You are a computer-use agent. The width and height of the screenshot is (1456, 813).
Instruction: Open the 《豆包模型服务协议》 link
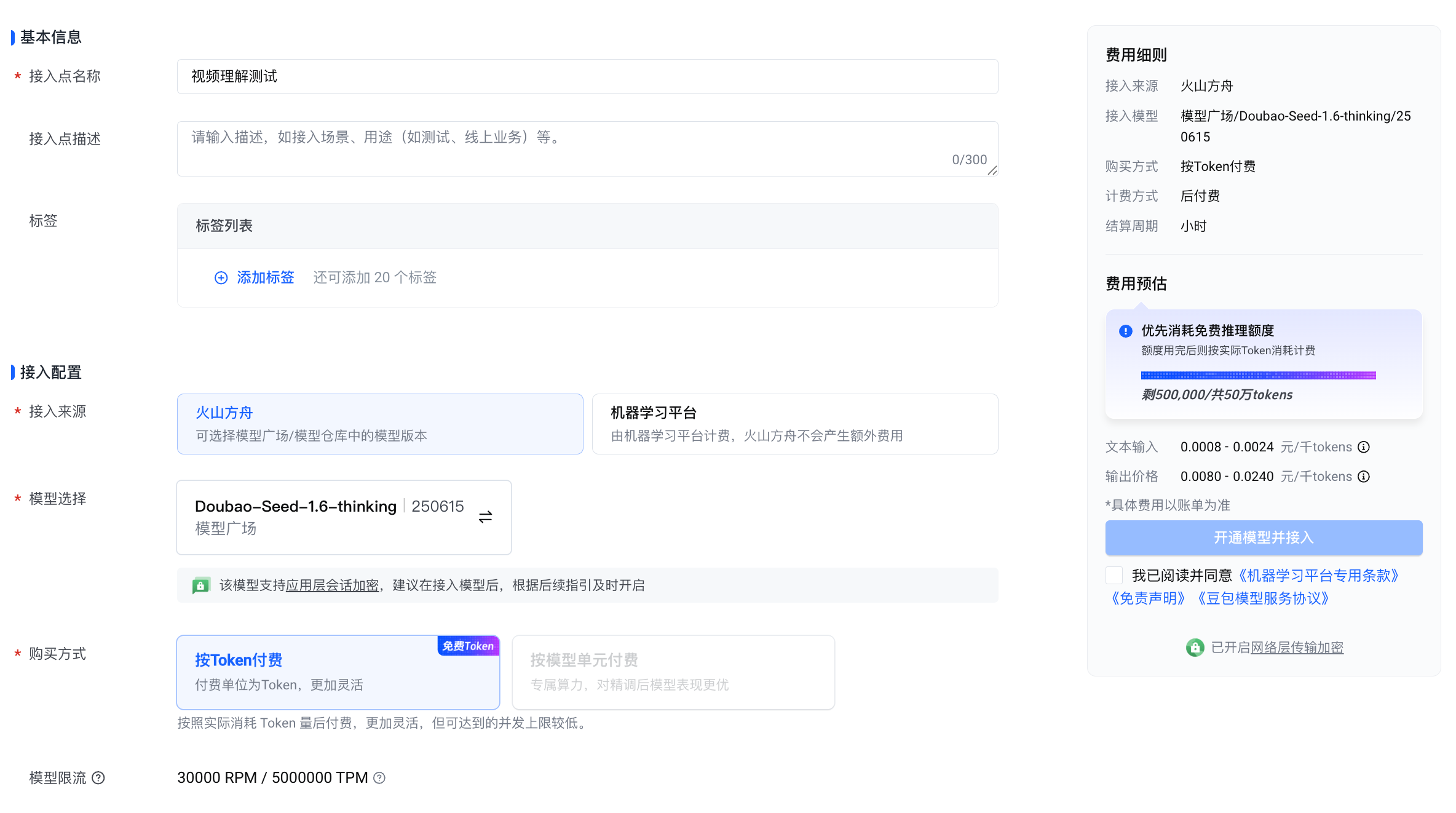(x=1263, y=598)
